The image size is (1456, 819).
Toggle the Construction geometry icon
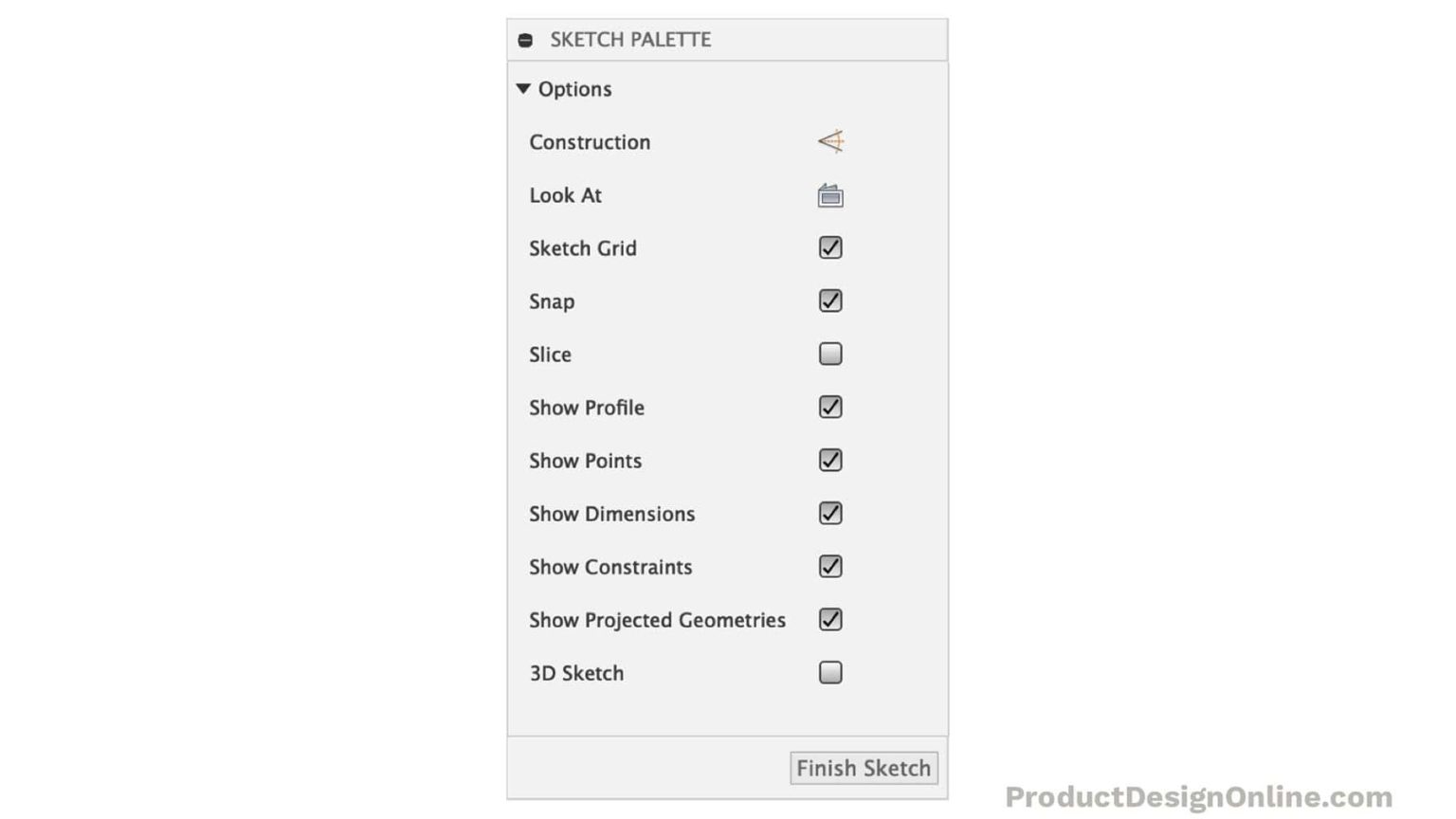829,140
